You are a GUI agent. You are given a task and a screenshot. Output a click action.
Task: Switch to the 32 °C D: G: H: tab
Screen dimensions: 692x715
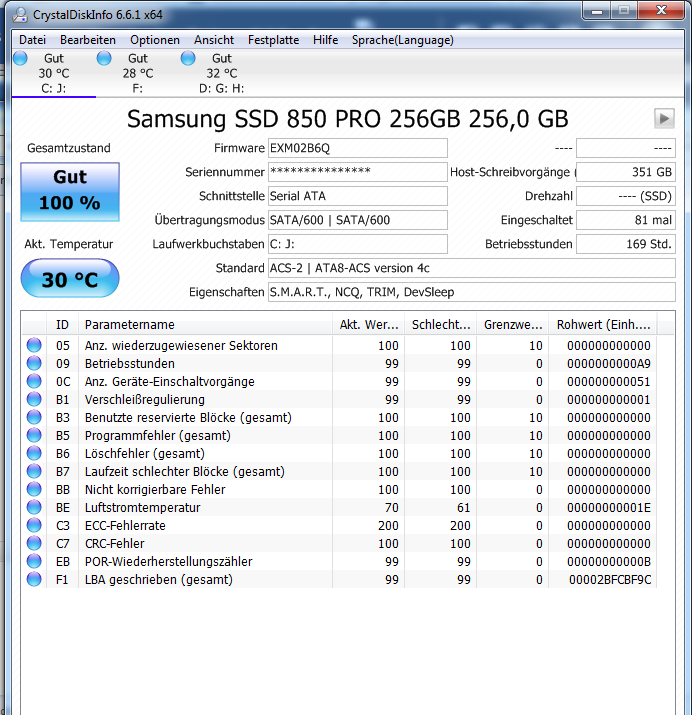(x=222, y=73)
